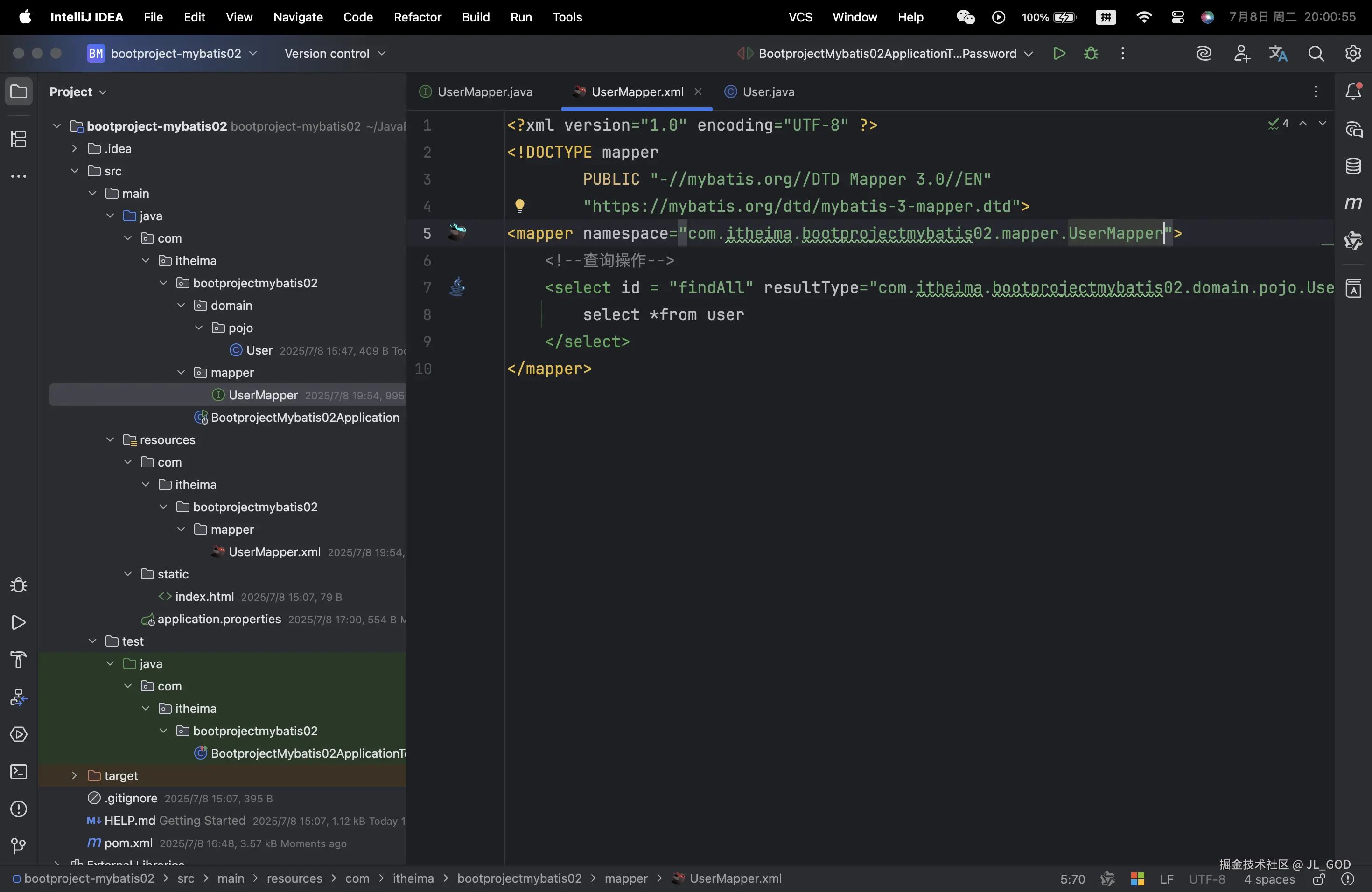The image size is (1372, 892).
Task: Open the Maven tool window
Action: coord(1353,203)
